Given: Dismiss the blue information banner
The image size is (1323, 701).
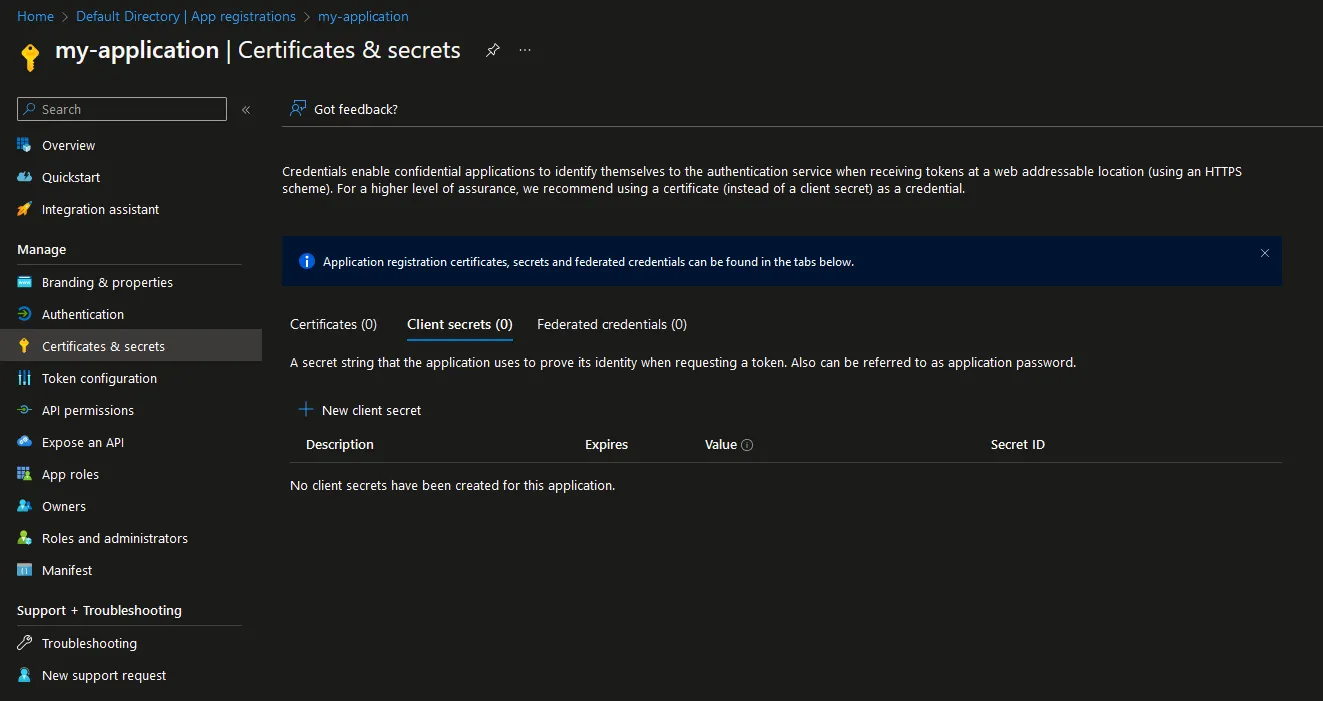Looking at the screenshot, I should pyautogui.click(x=1265, y=253).
